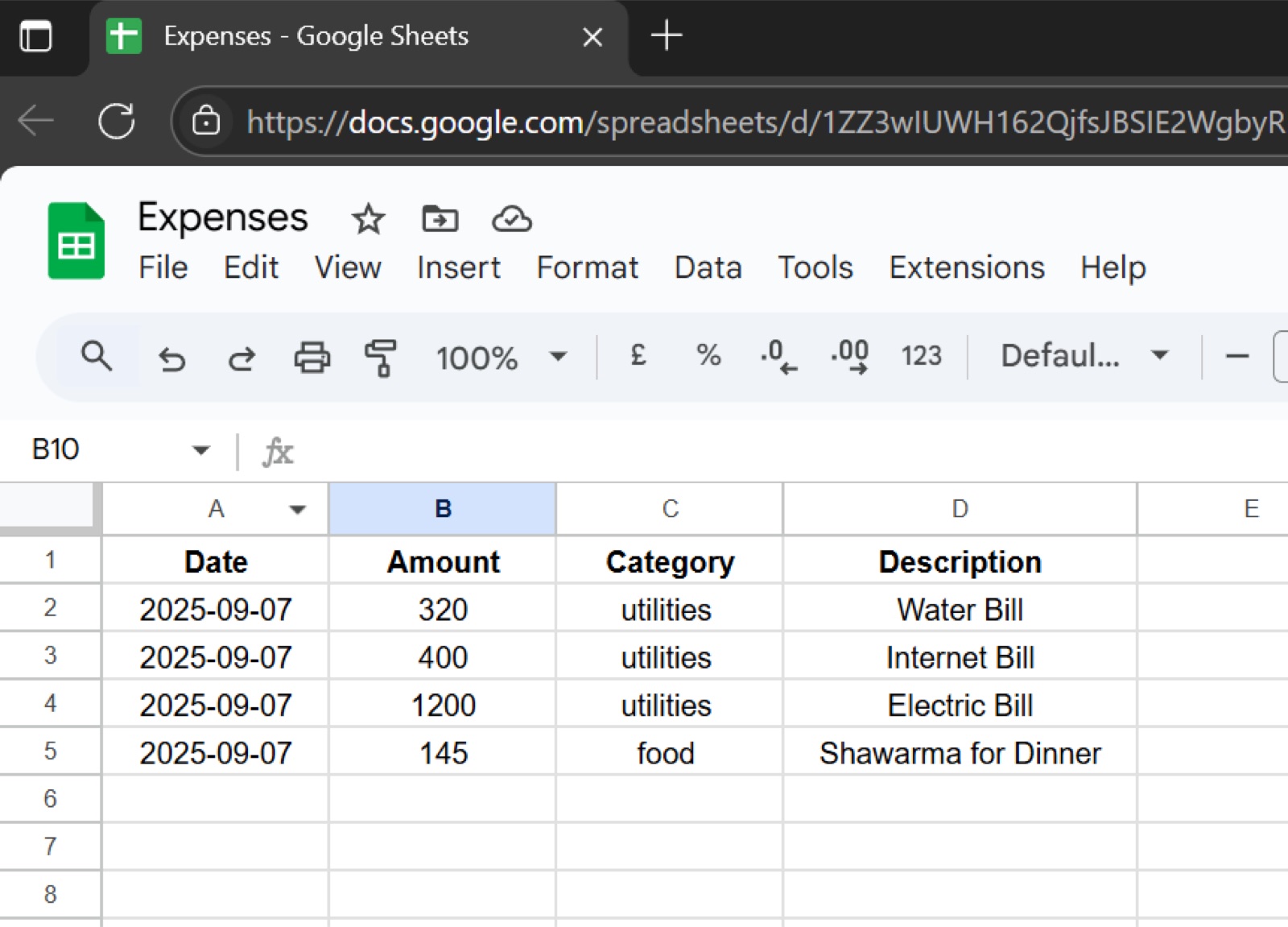Click the select-all corner box
Screen dimensions: 1288x927
click(50, 508)
